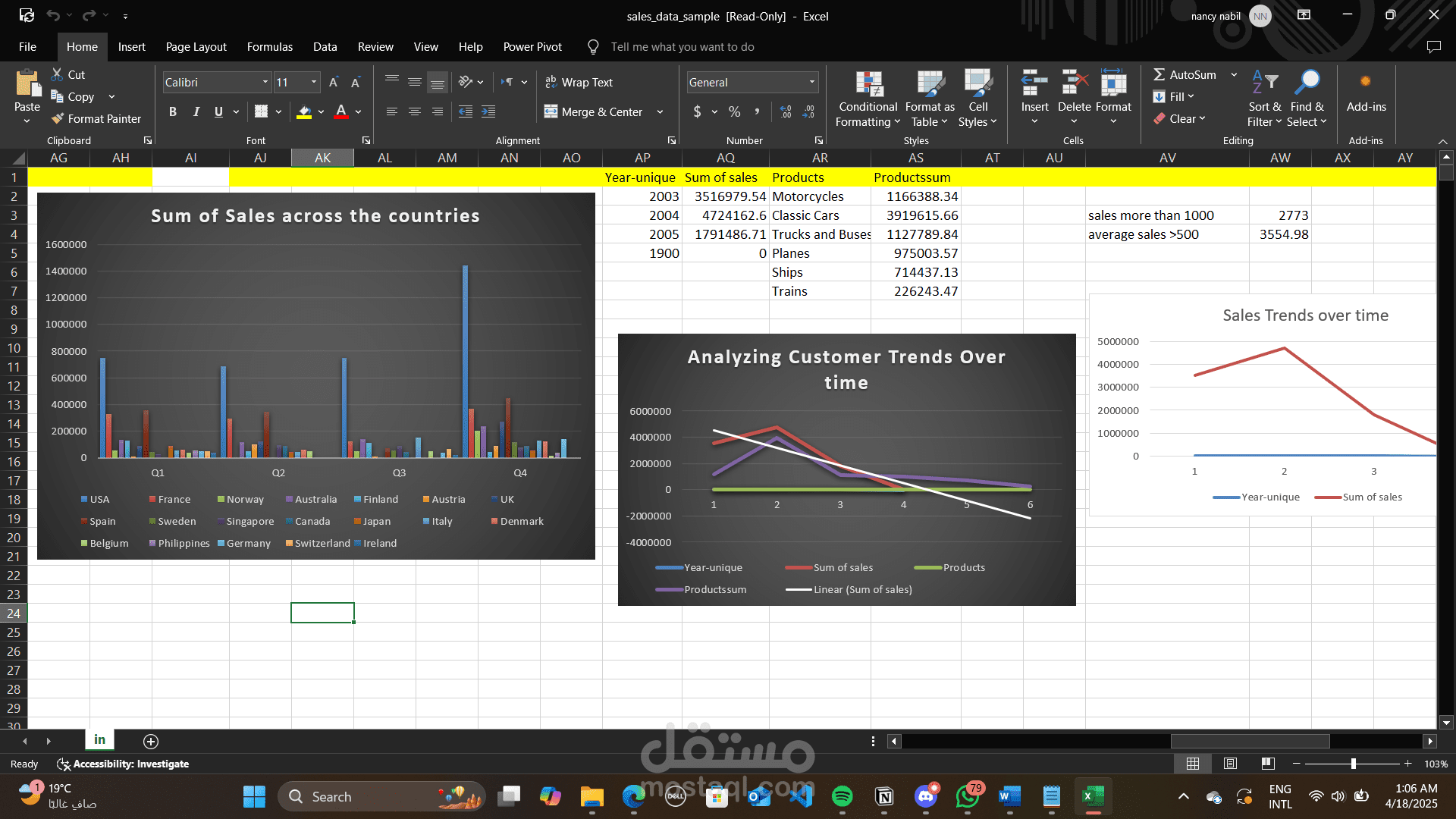Click the Increase Decimal icon
1456x819 pixels.
tap(786, 111)
